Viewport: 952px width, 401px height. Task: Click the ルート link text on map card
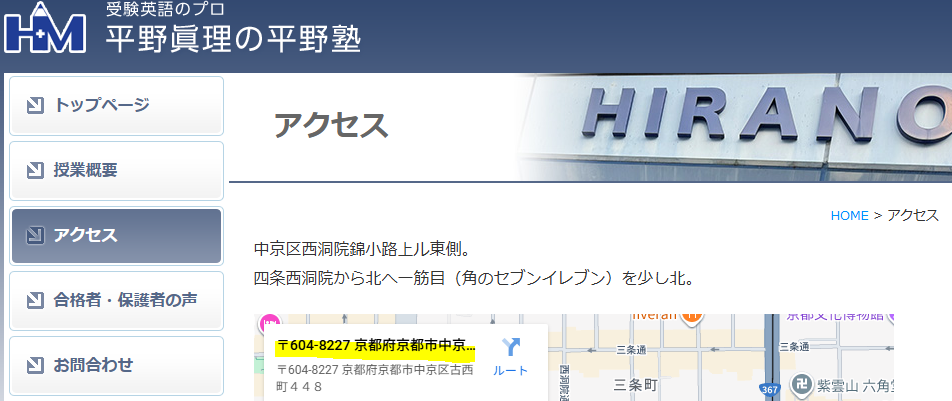511,371
